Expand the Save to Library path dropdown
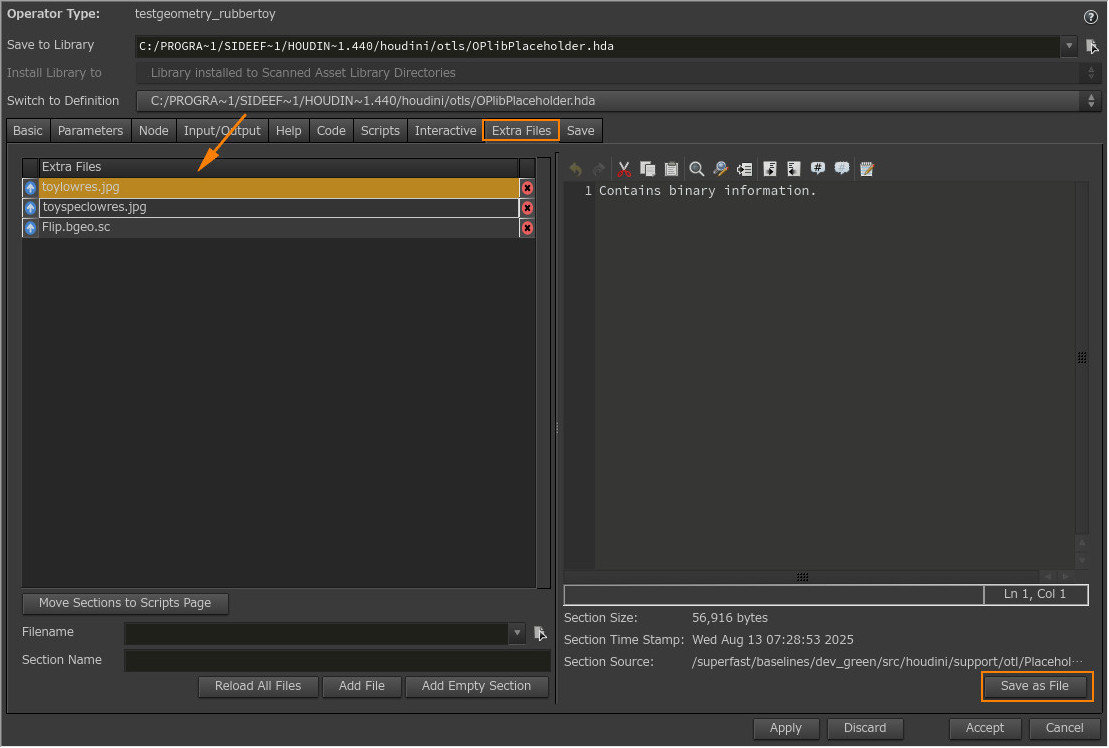This screenshot has height=748, width=1109. click(x=1069, y=46)
